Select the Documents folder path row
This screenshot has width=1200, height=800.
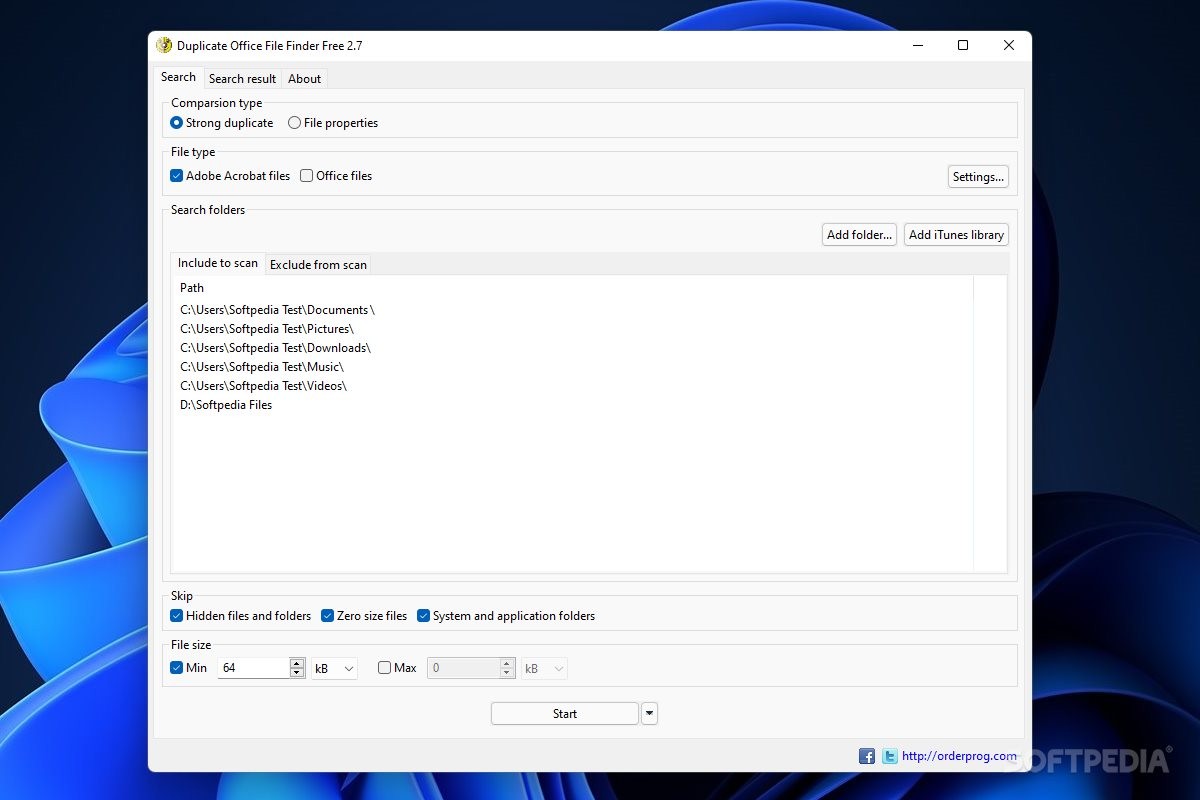[572, 310]
